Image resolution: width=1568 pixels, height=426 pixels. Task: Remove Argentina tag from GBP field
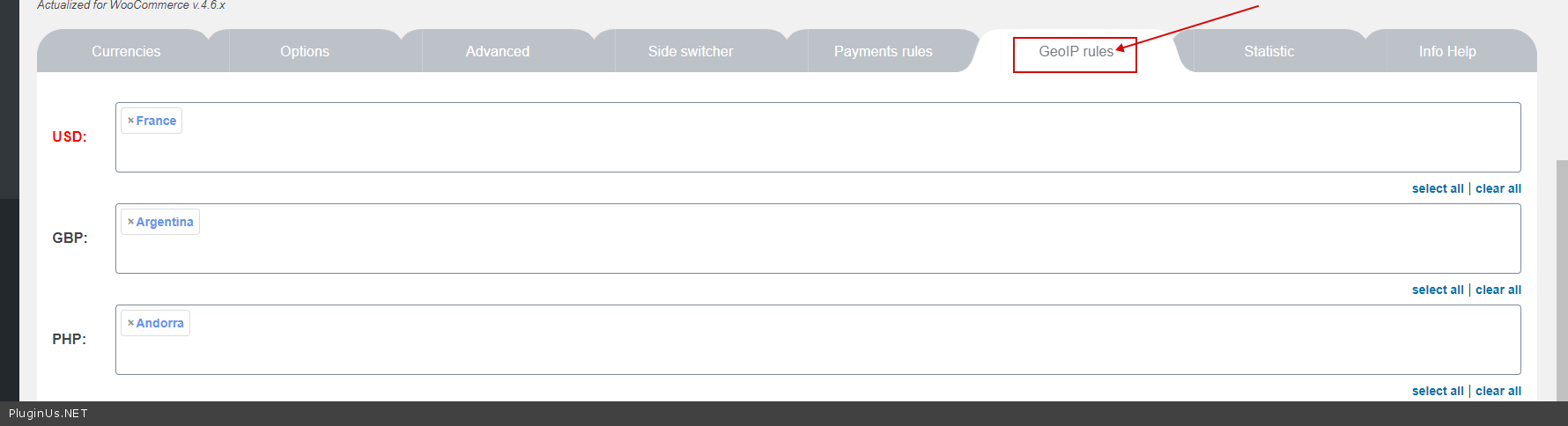pos(130,222)
